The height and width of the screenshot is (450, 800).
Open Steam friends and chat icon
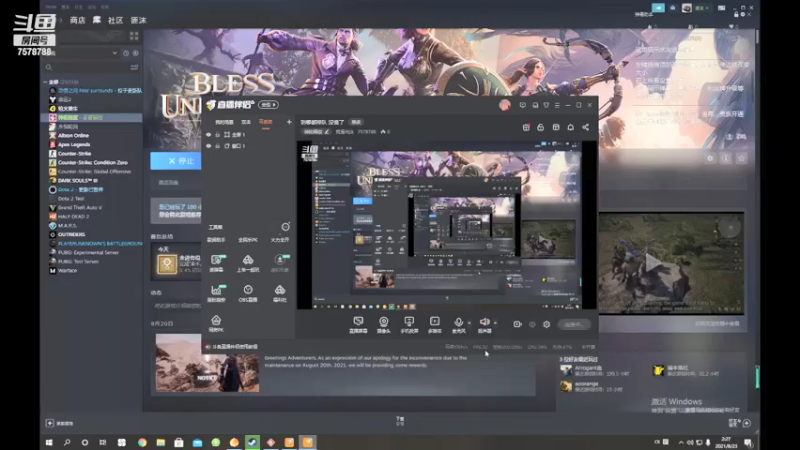click(x=747, y=423)
